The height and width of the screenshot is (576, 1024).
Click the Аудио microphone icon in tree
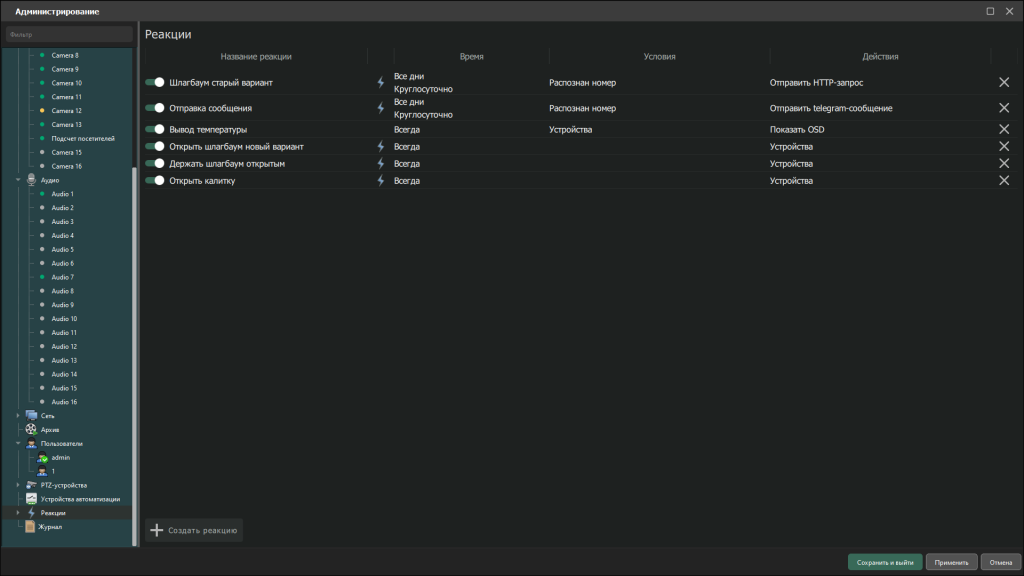(x=31, y=180)
